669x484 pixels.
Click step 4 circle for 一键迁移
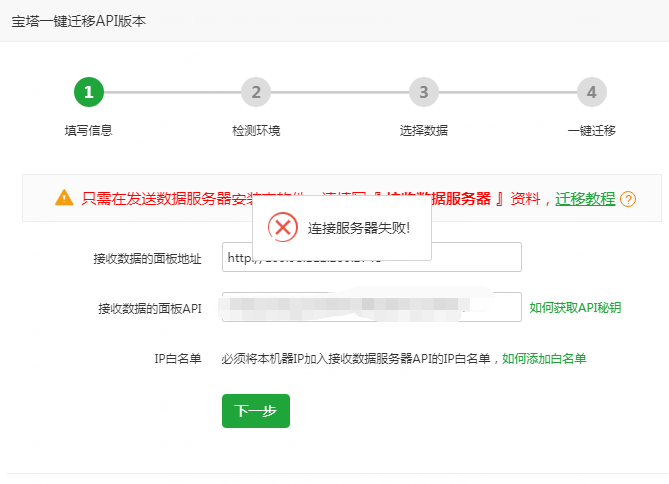(592, 92)
